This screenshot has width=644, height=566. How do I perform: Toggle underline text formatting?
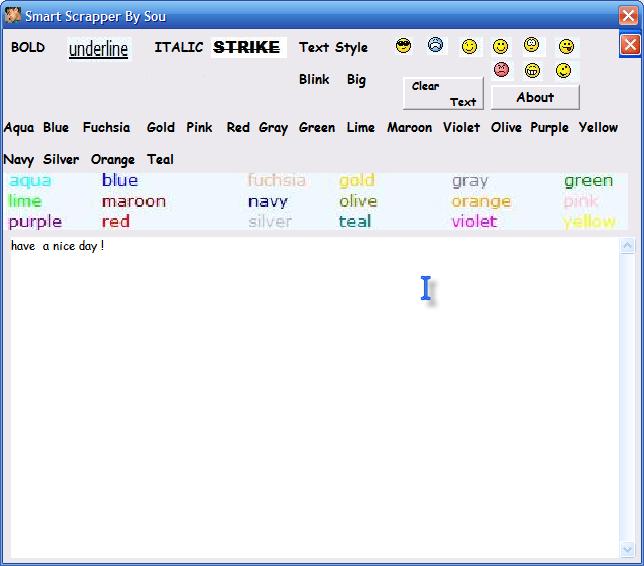point(98,49)
